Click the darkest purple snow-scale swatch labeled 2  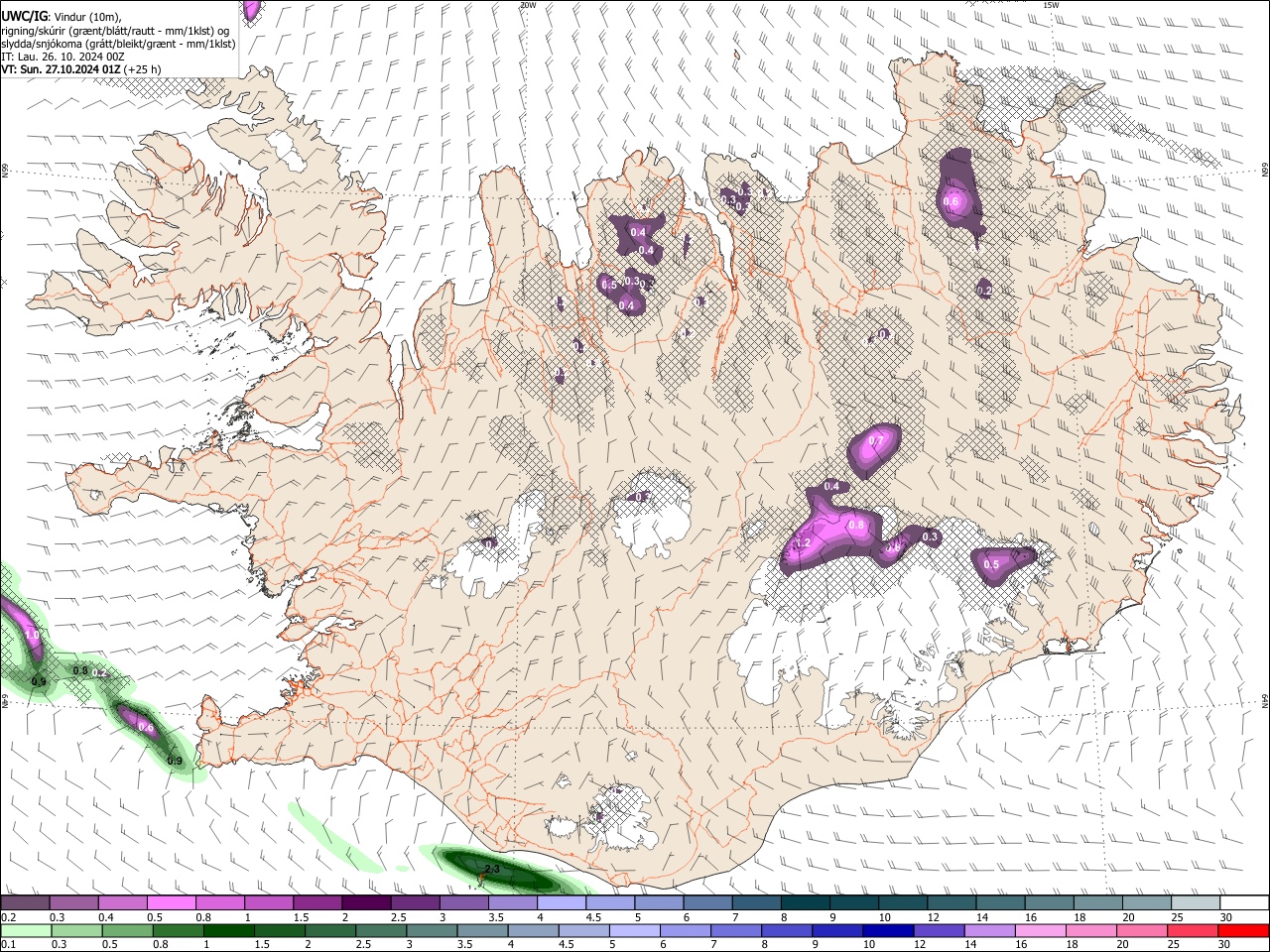pyautogui.click(x=366, y=903)
